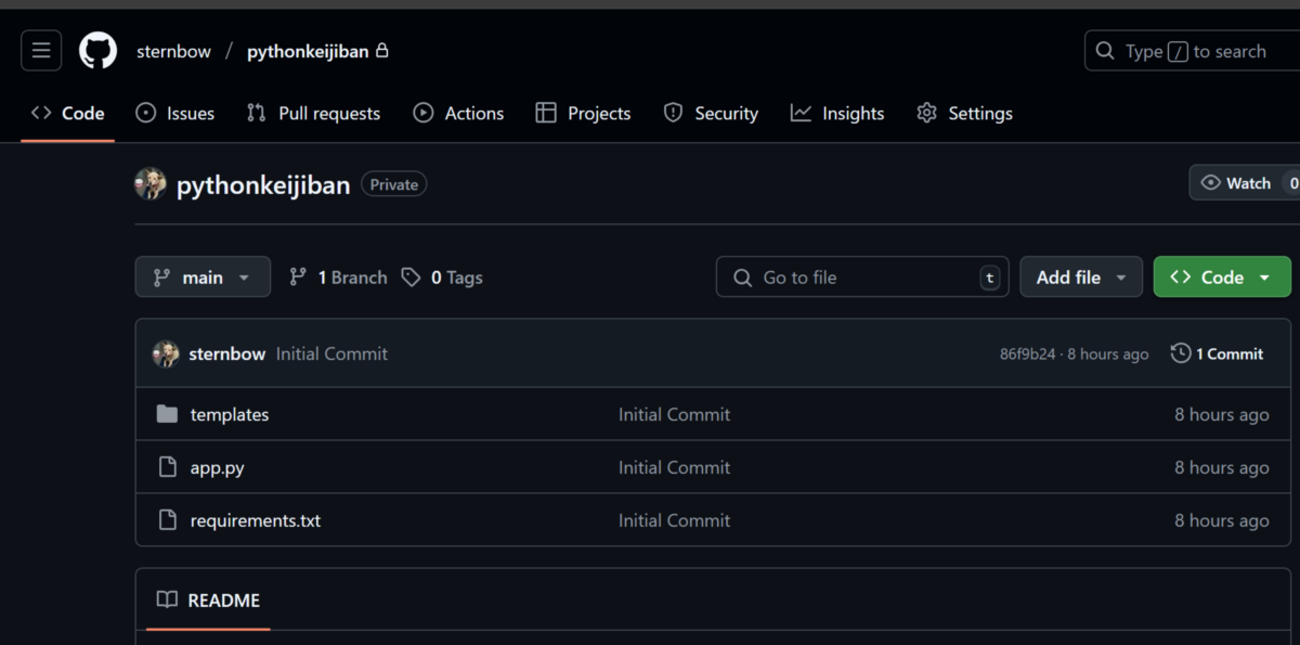Click the app.py file icon

point(167,467)
